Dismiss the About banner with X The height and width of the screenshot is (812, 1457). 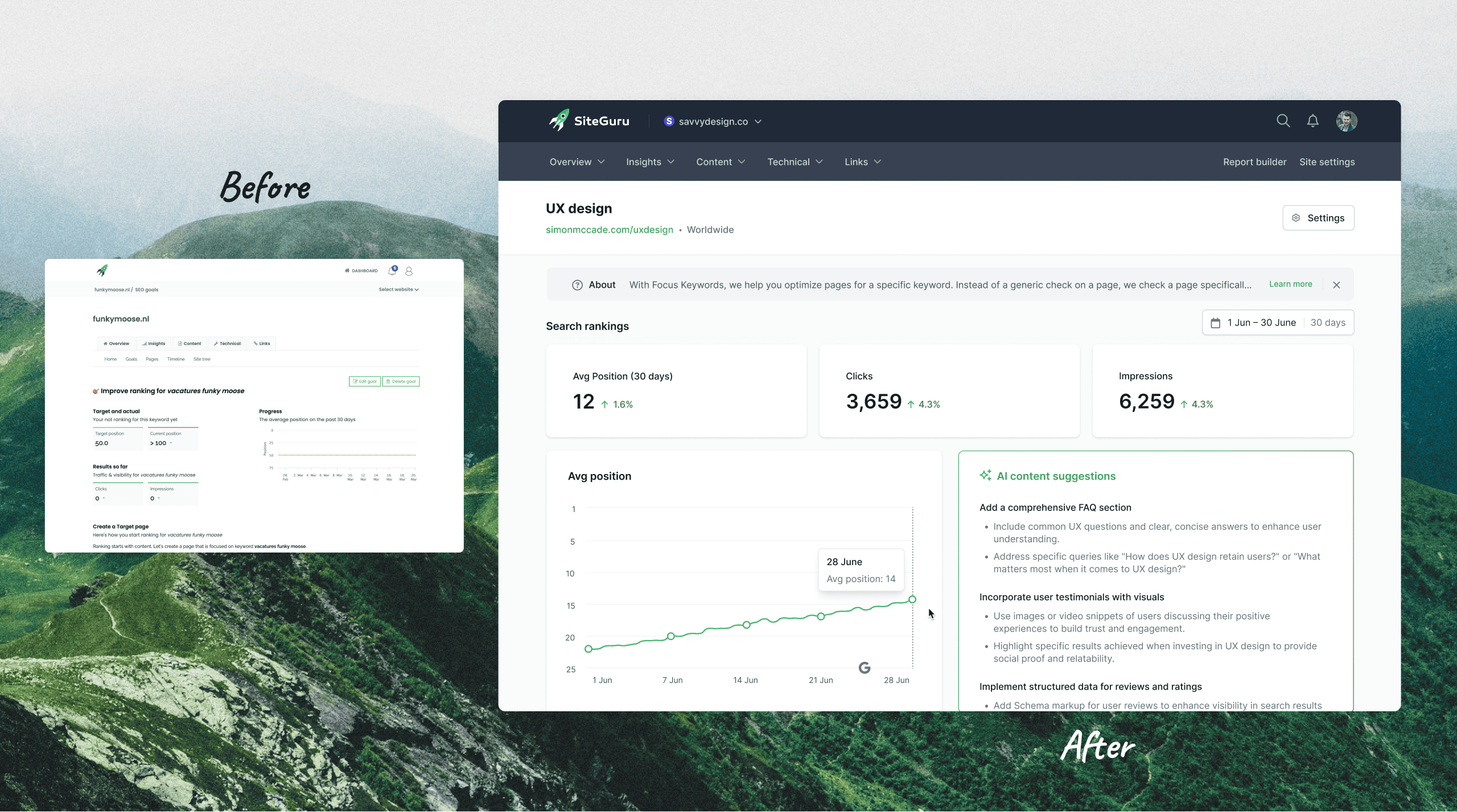[x=1336, y=285]
